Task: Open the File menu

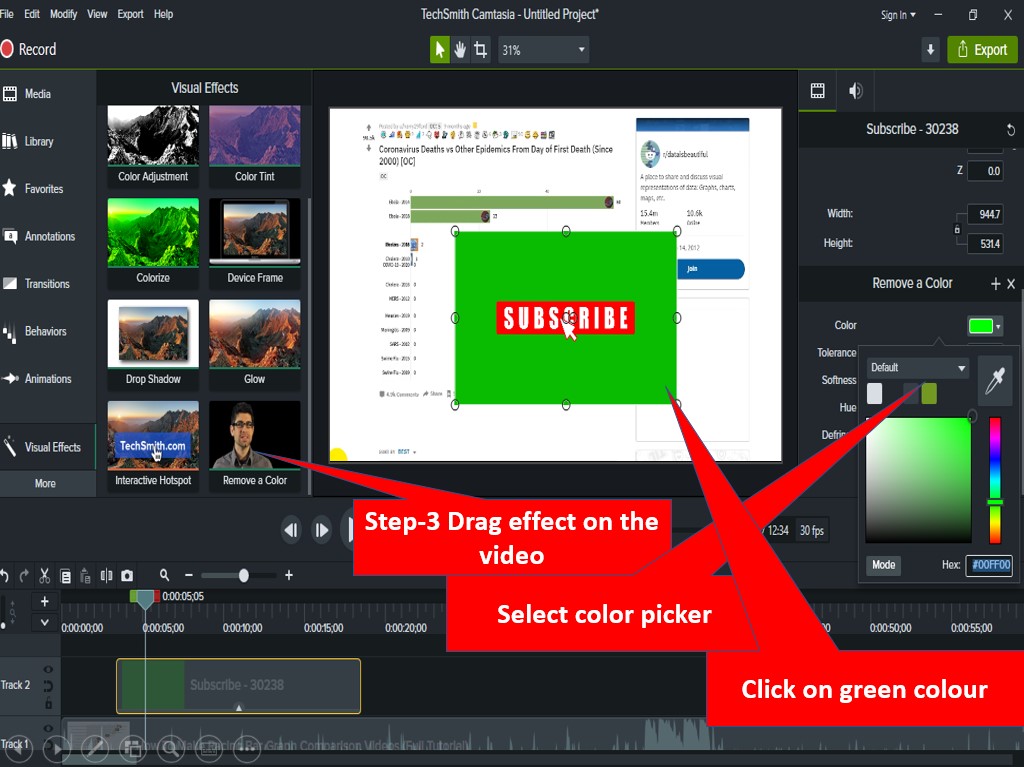Action: [x=7, y=14]
